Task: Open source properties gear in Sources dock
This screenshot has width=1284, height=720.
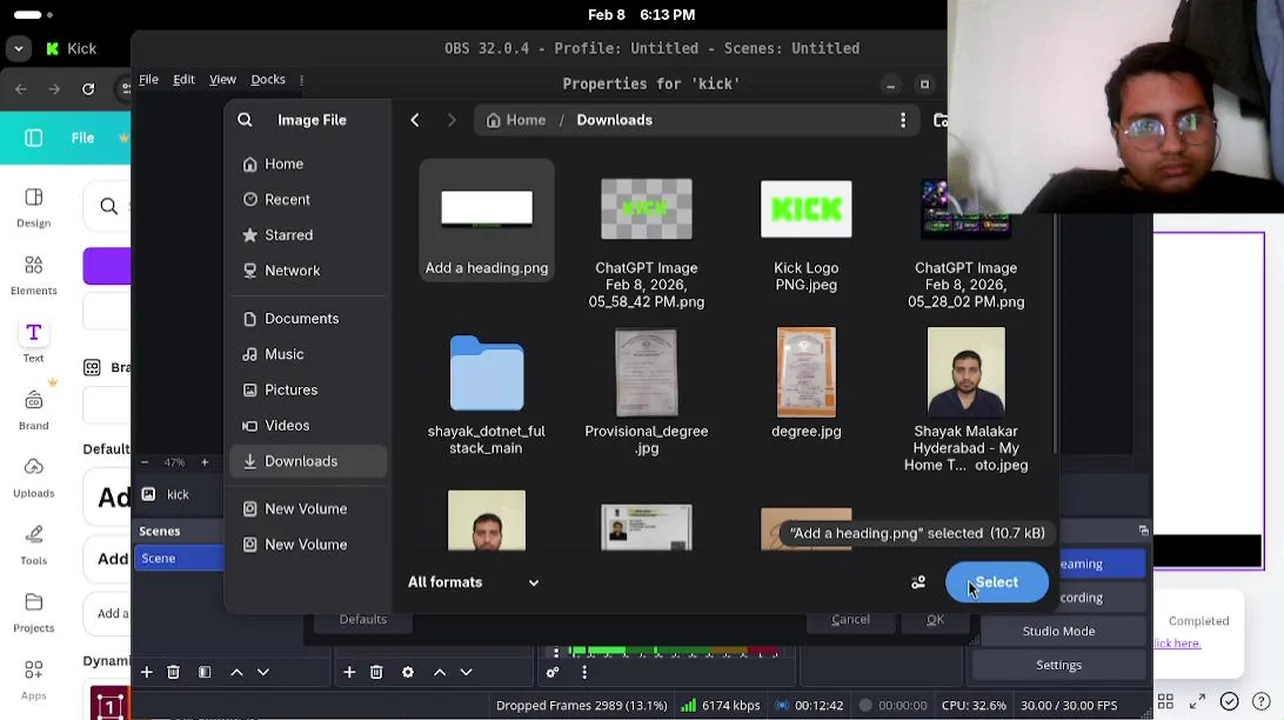Action: tap(408, 672)
